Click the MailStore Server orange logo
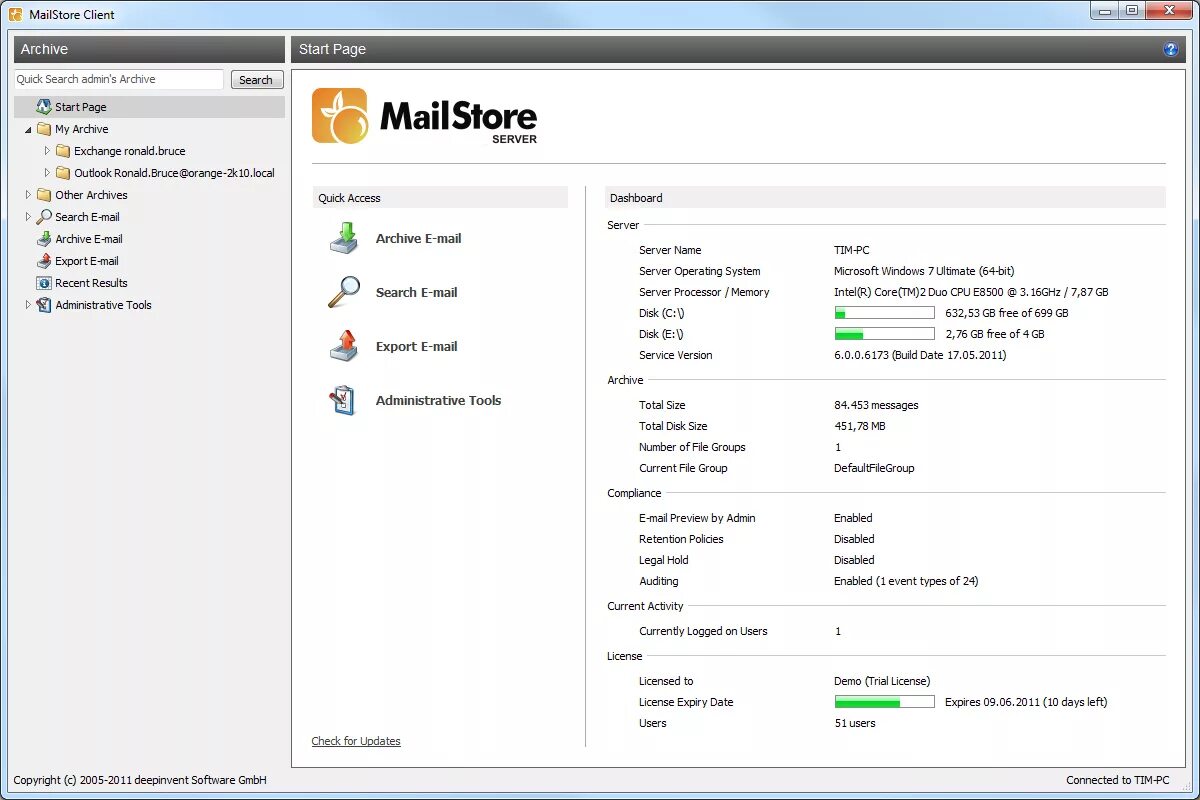The image size is (1200, 800). click(340, 116)
